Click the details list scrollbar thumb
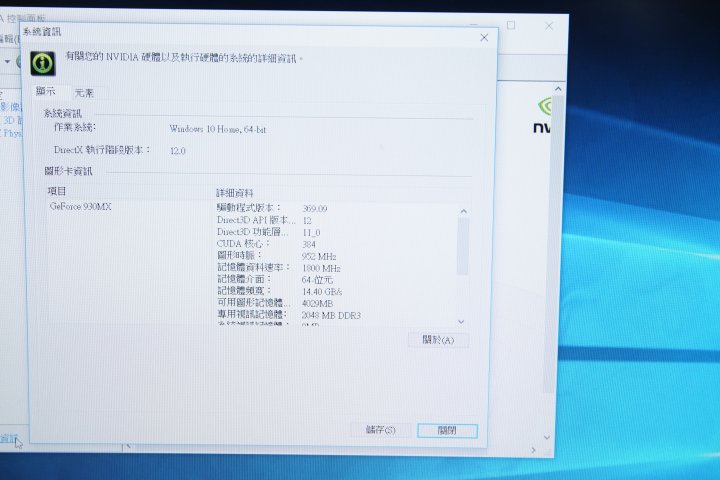This screenshot has width=720, height=480. [x=463, y=246]
